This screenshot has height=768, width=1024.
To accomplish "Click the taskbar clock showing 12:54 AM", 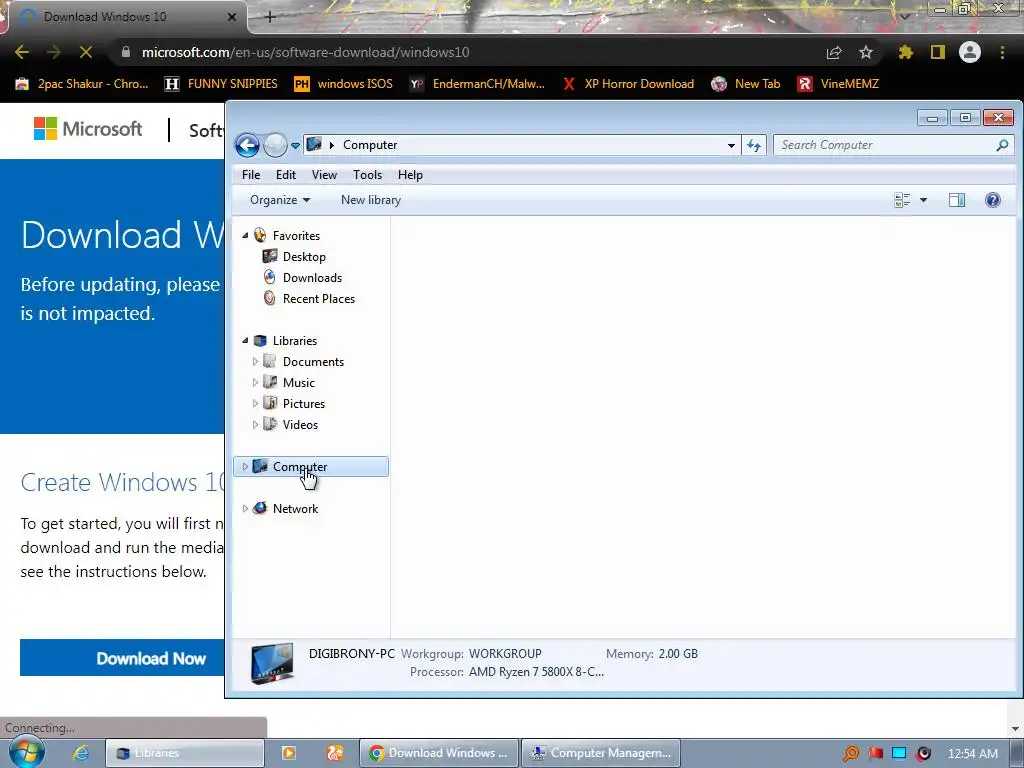I will (972, 754).
